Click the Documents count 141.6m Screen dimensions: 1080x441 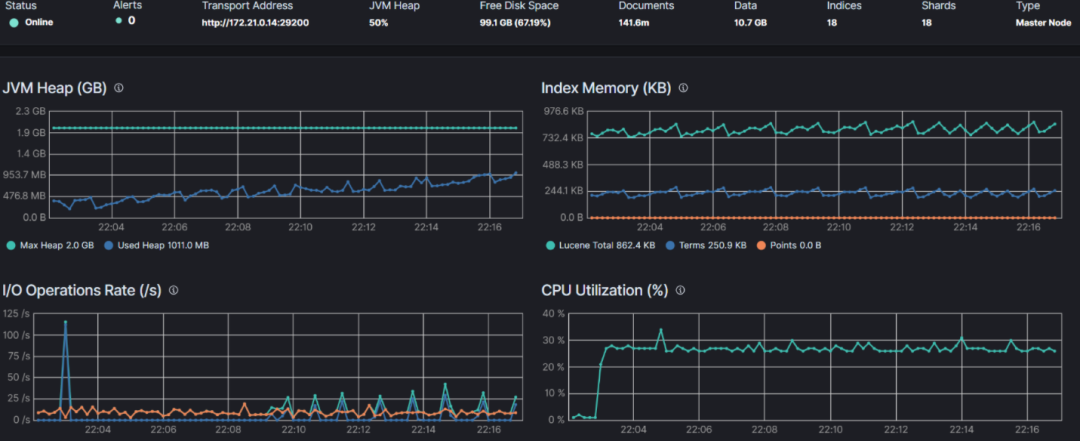pyautogui.click(x=635, y=22)
